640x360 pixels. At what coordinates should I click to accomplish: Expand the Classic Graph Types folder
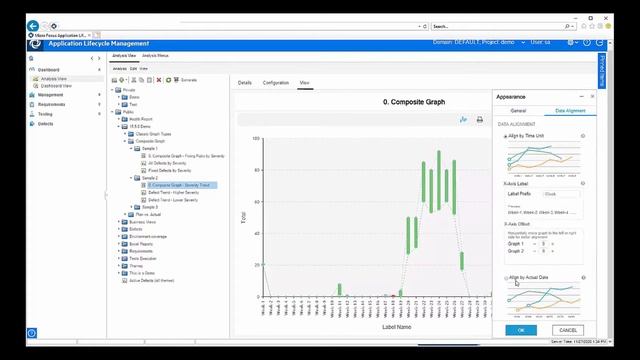click(125, 134)
